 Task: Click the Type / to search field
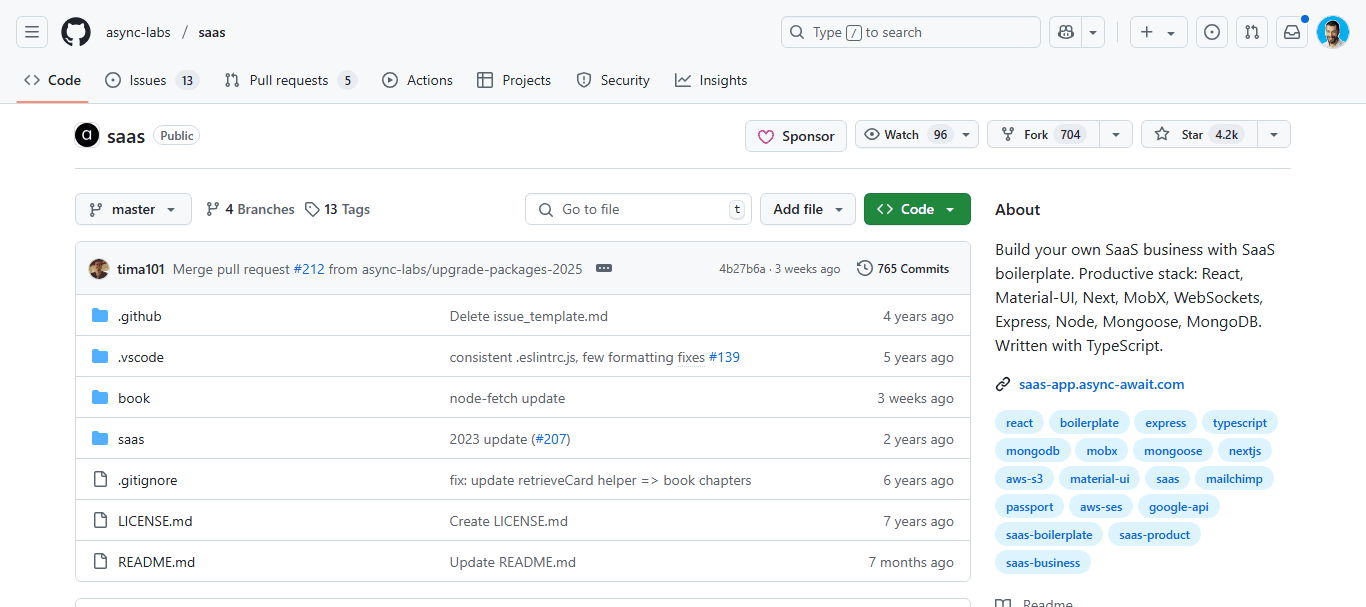911,32
